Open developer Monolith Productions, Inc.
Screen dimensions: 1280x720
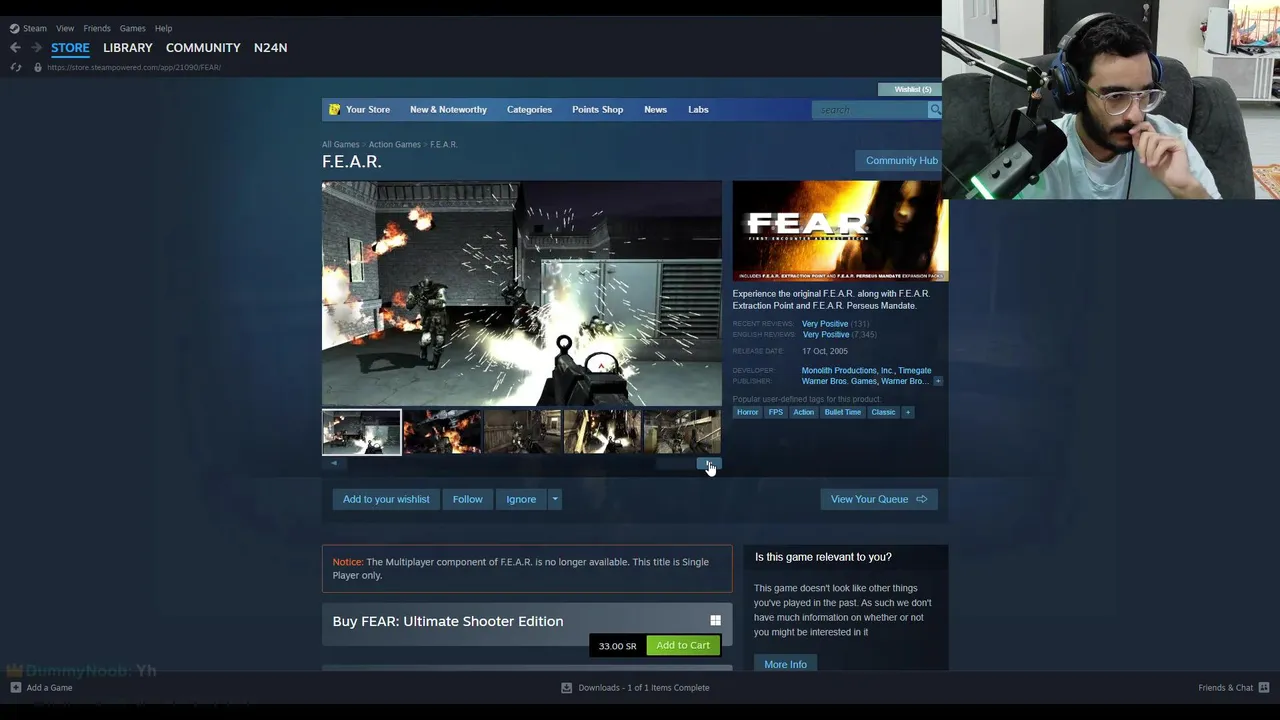848,370
